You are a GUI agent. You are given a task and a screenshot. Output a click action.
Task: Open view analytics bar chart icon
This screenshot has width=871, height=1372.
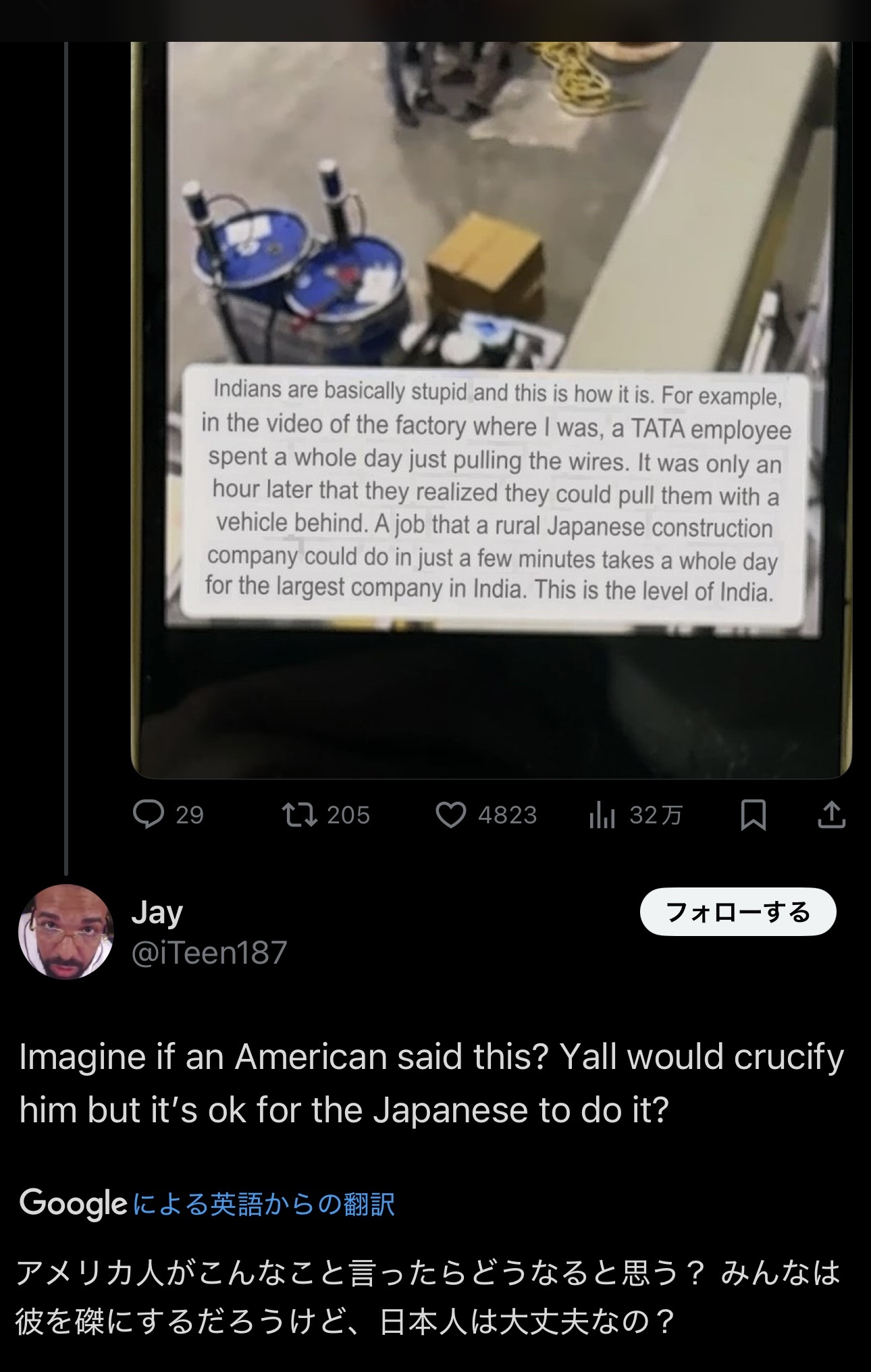click(x=602, y=815)
